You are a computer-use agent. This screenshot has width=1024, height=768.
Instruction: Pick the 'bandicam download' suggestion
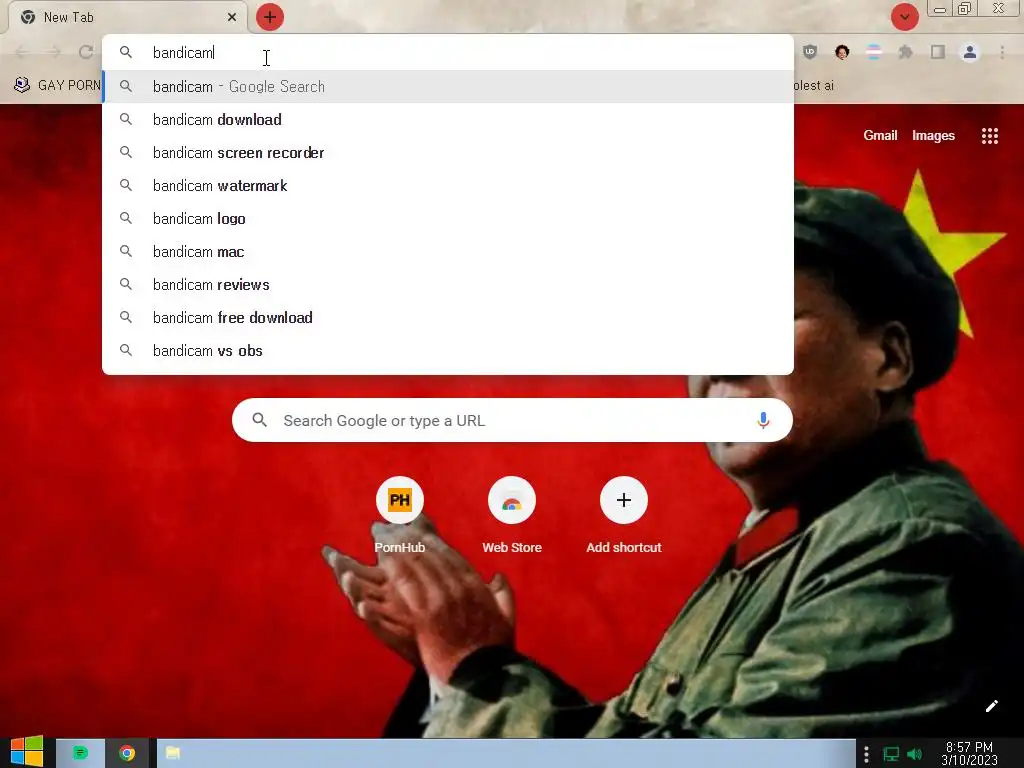pyautogui.click(x=448, y=120)
